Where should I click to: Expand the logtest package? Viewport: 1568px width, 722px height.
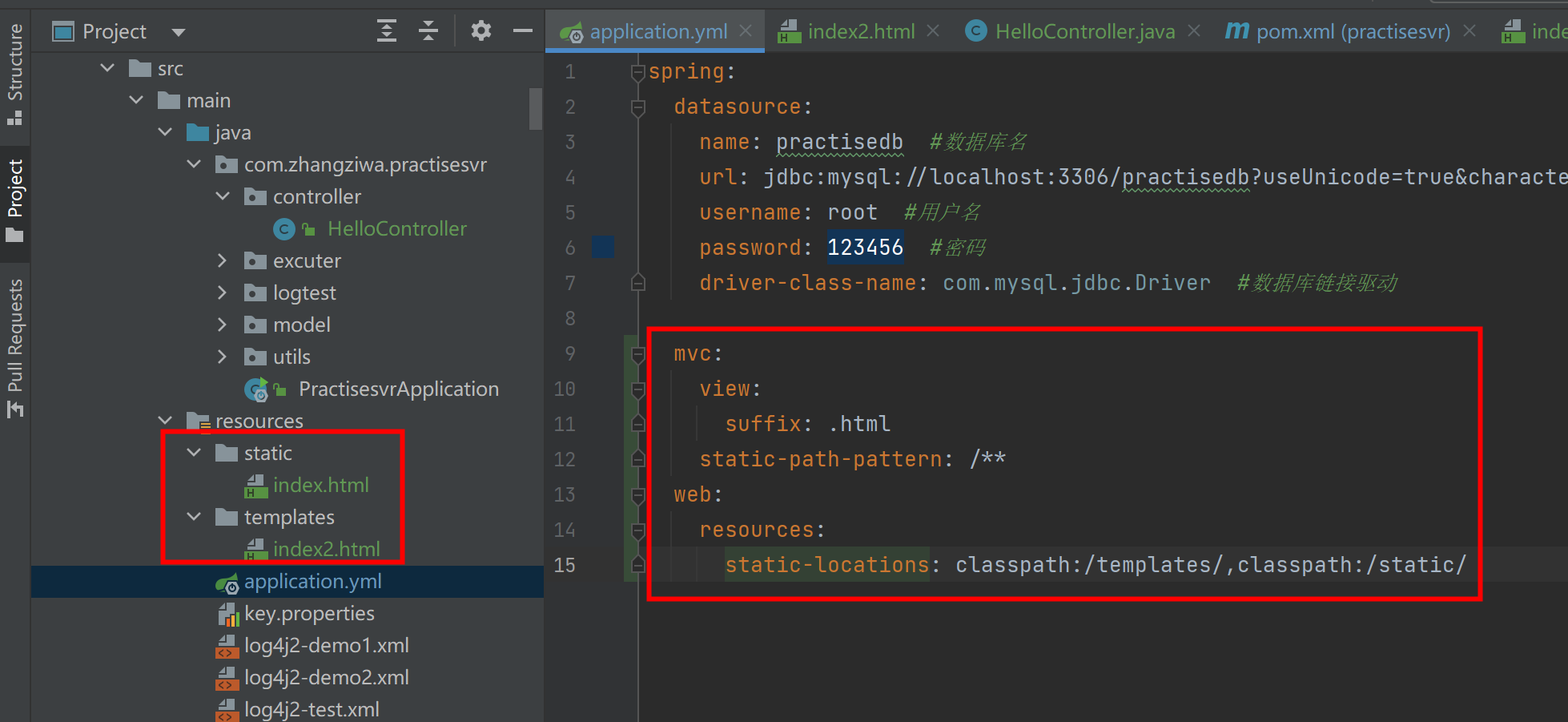coord(223,292)
